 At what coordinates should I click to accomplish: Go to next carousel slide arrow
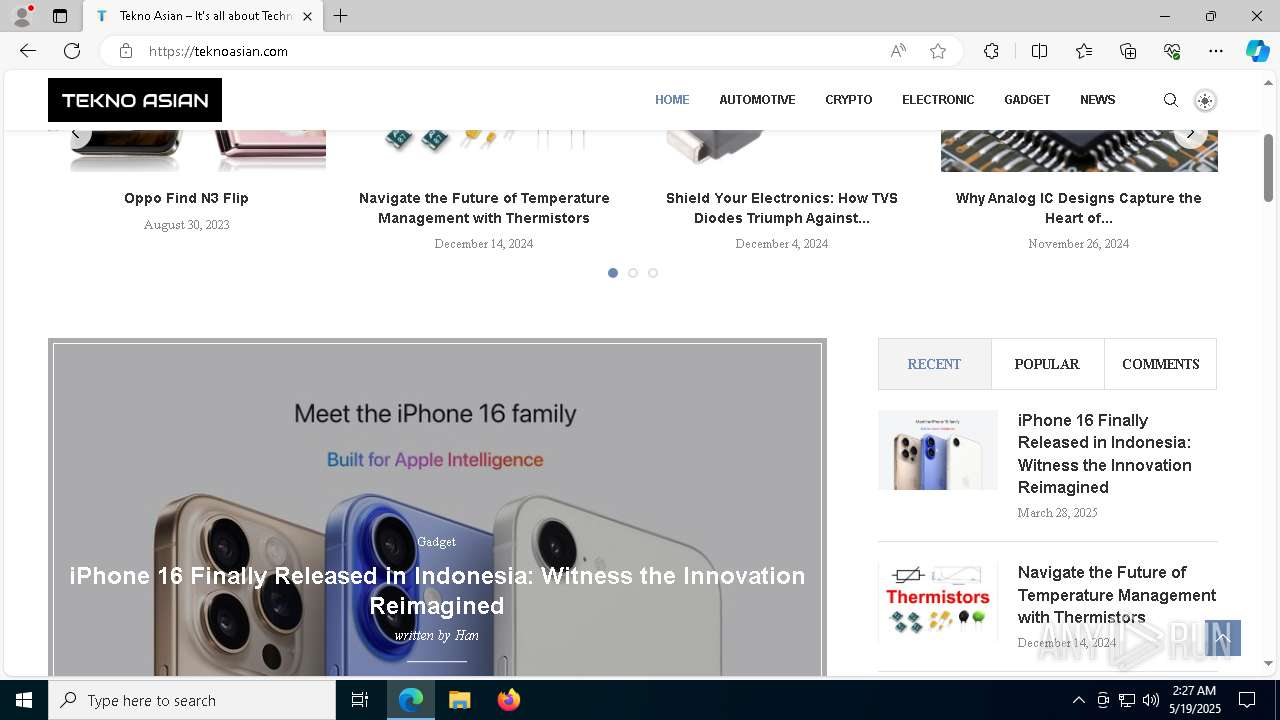pos(1190,133)
